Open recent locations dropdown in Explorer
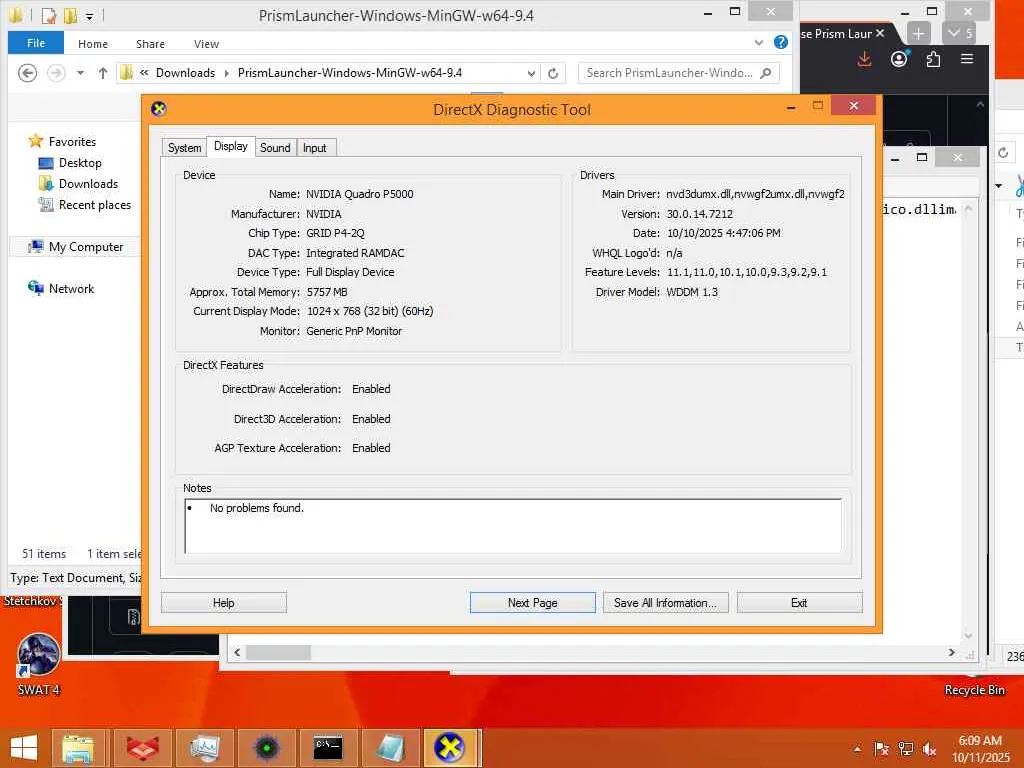 80,72
